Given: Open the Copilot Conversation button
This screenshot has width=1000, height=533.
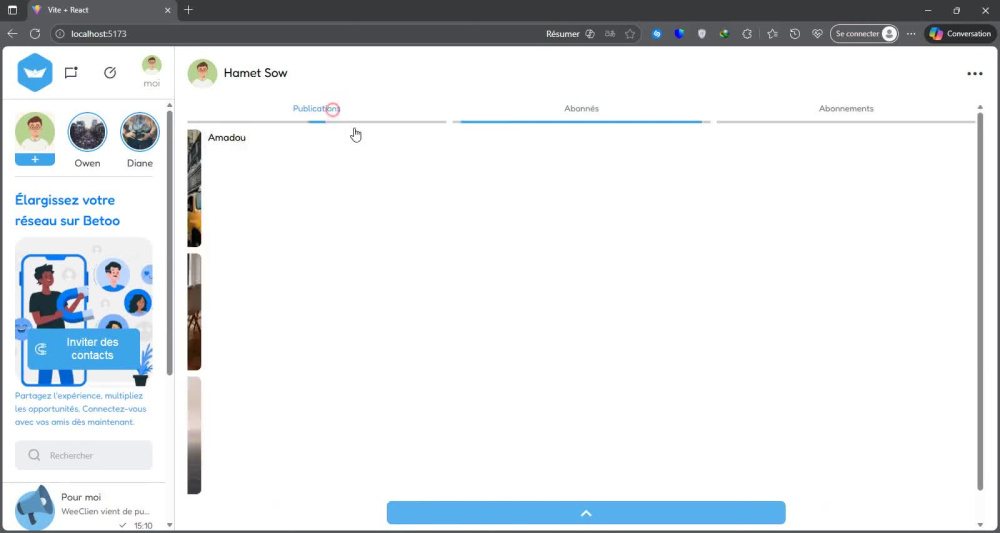Looking at the screenshot, I should 961,34.
